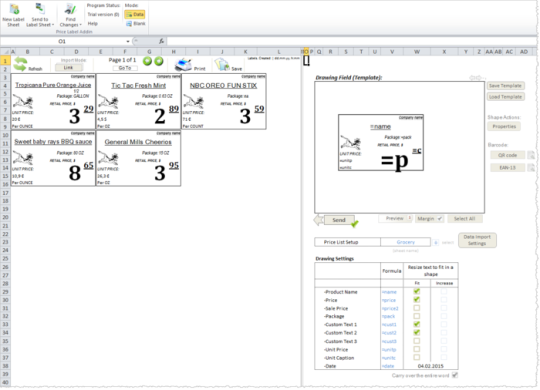This screenshot has width=540, height=390.
Task: Select the Tic Tac Fresh Mint label
Action: (138, 102)
